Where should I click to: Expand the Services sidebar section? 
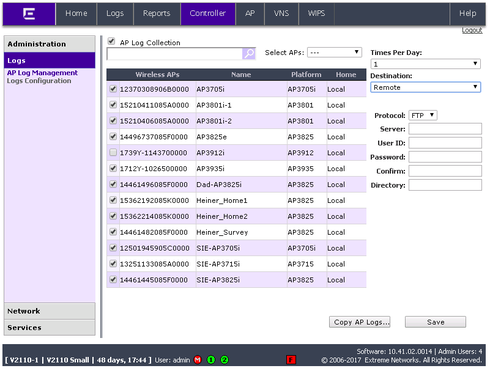(50, 328)
